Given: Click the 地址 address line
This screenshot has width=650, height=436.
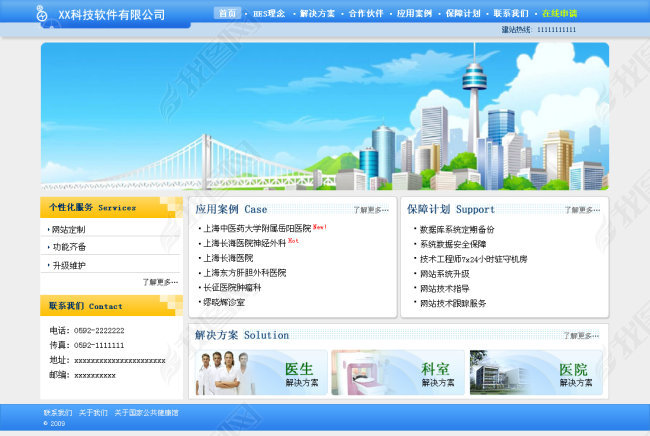Looking at the screenshot, I should coord(107,361).
